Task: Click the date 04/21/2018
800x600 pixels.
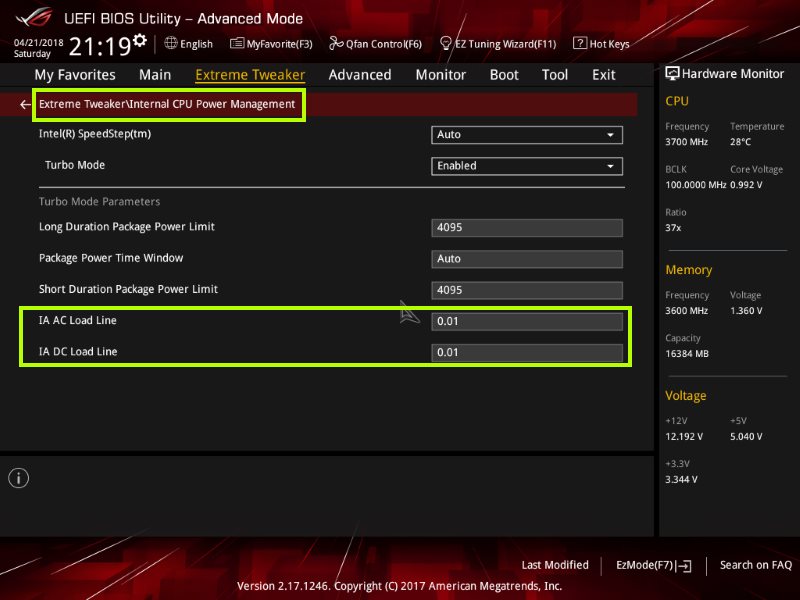Action: [38, 43]
